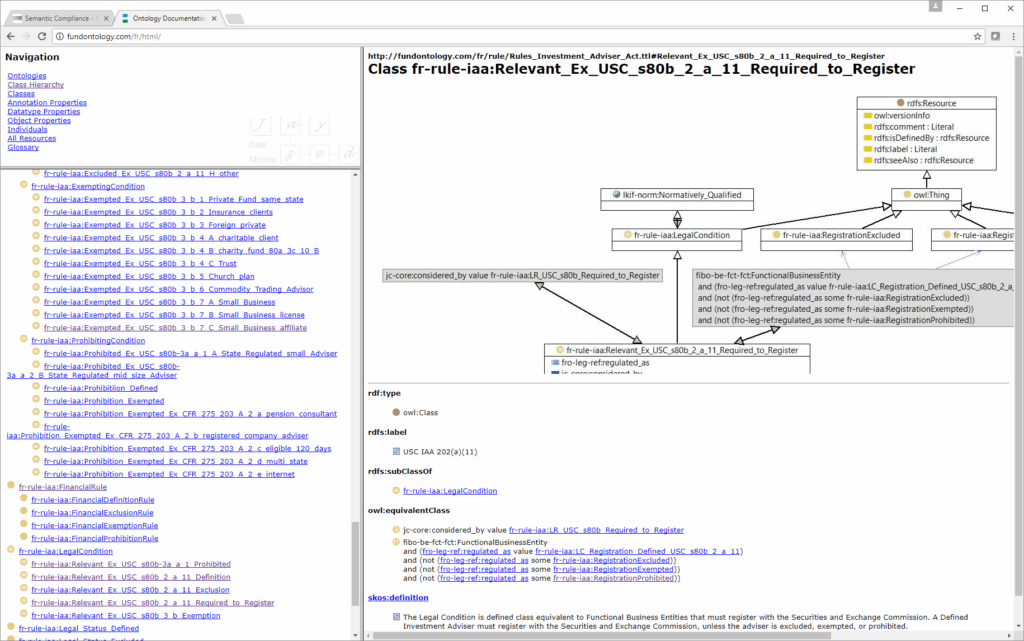This screenshot has height=641, width=1024.
Task: Select fr-rule-iaa:ProhibitingCondition in the tree
Action: tap(88, 341)
